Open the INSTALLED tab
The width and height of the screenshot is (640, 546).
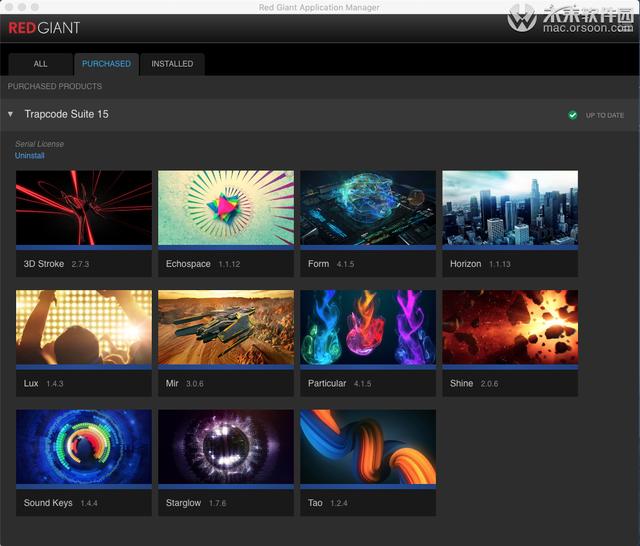point(172,64)
